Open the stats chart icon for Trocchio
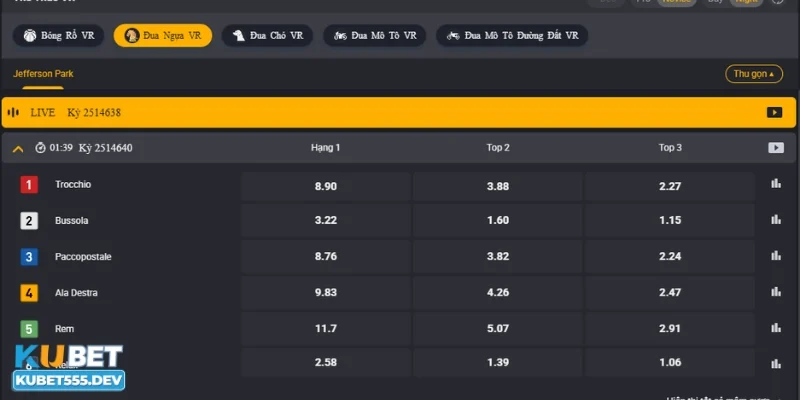Image resolution: width=800 pixels, height=400 pixels. pos(775,184)
